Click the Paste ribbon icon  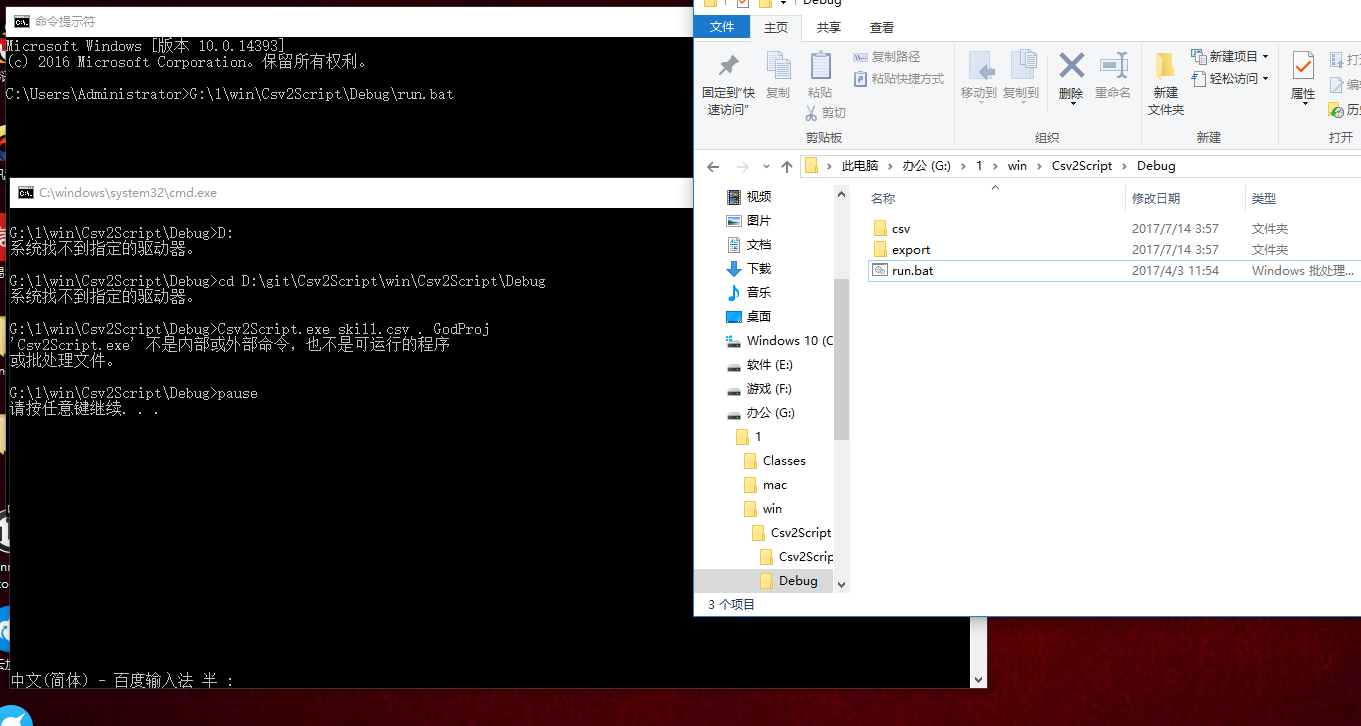coord(820,66)
